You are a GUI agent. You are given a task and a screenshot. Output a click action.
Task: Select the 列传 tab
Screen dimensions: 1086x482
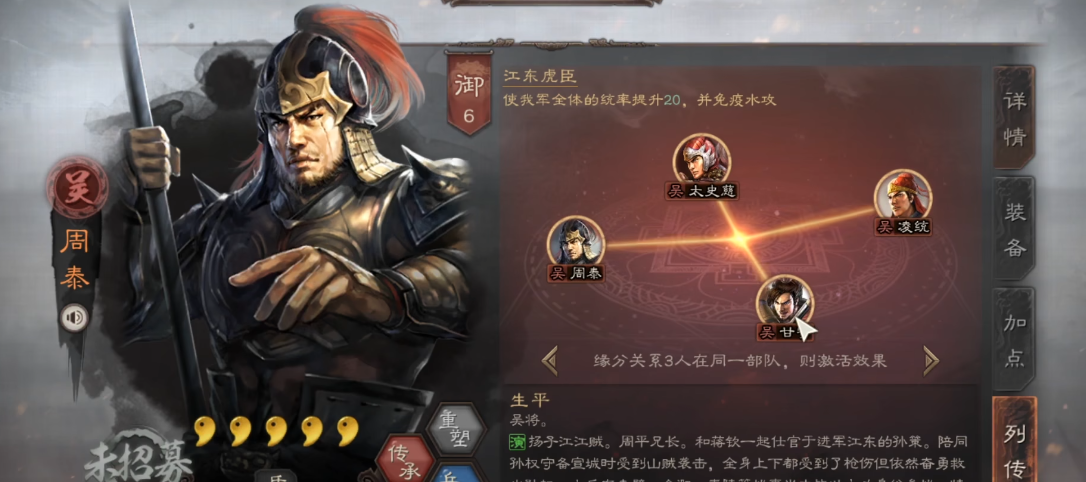click(1013, 439)
